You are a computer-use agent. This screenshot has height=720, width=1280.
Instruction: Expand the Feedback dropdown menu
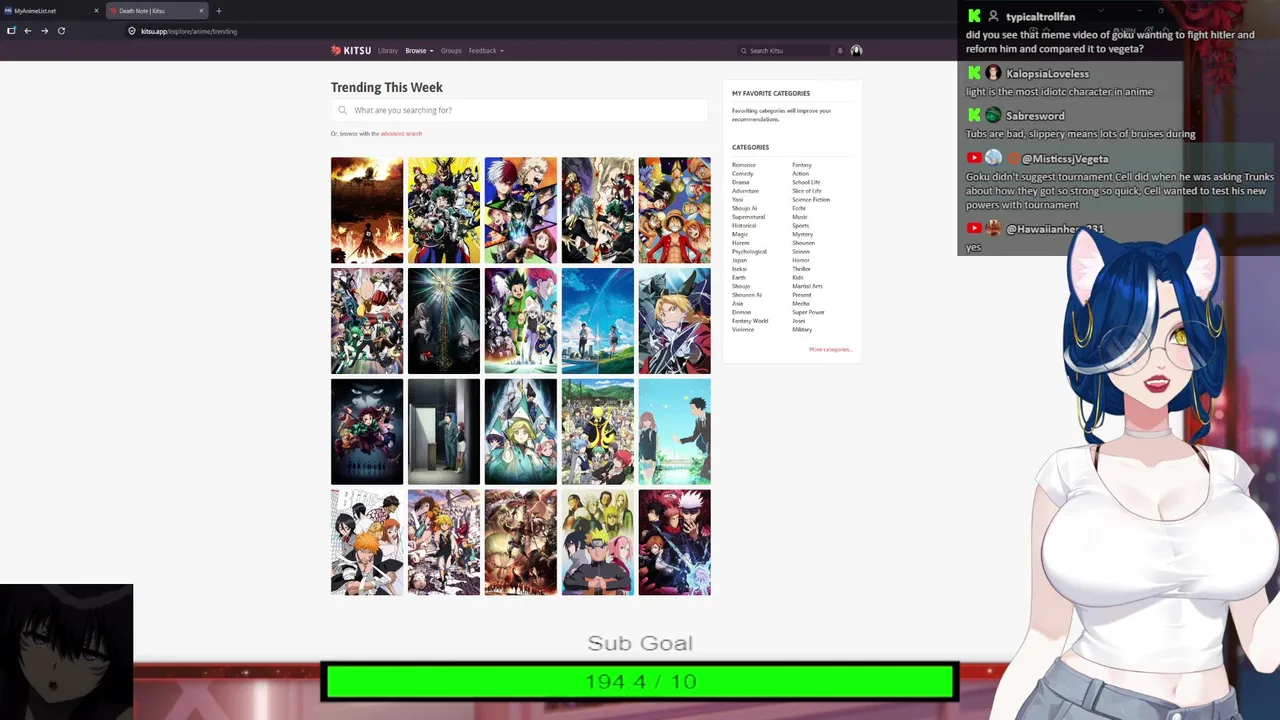(x=486, y=50)
